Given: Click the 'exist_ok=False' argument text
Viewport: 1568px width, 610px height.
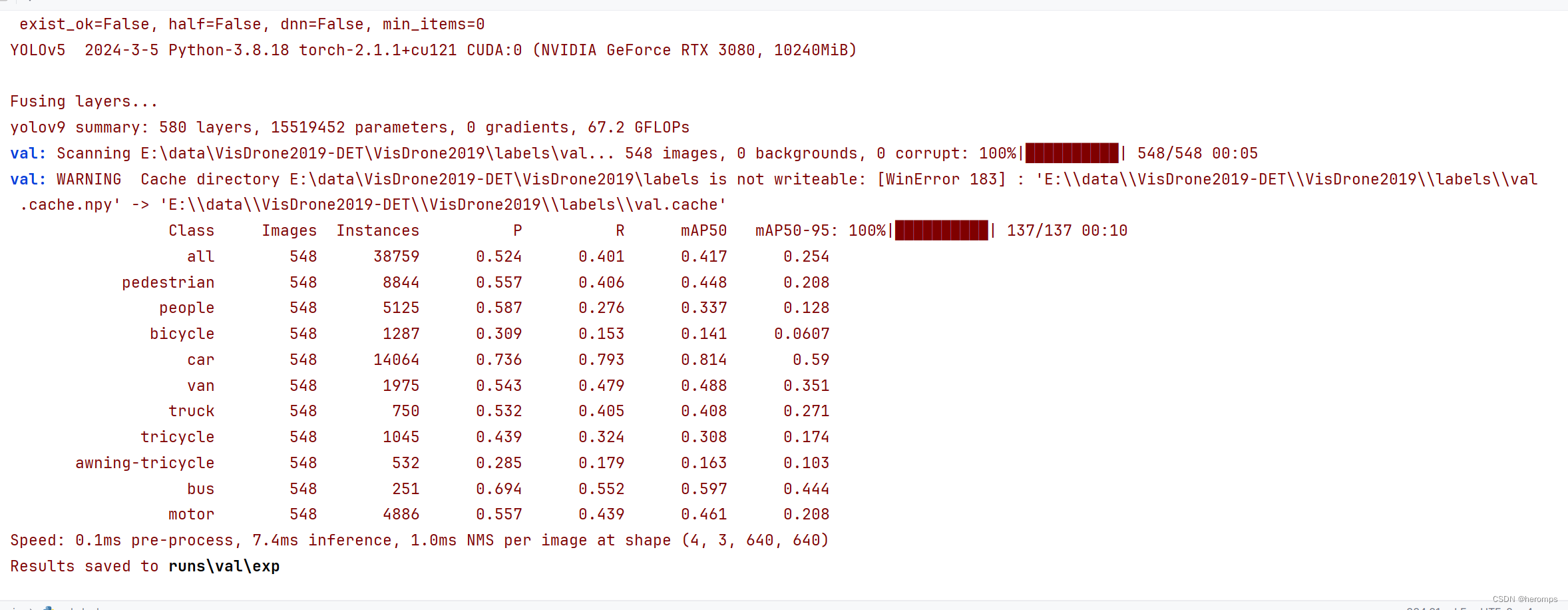Looking at the screenshot, I should pos(89,25).
